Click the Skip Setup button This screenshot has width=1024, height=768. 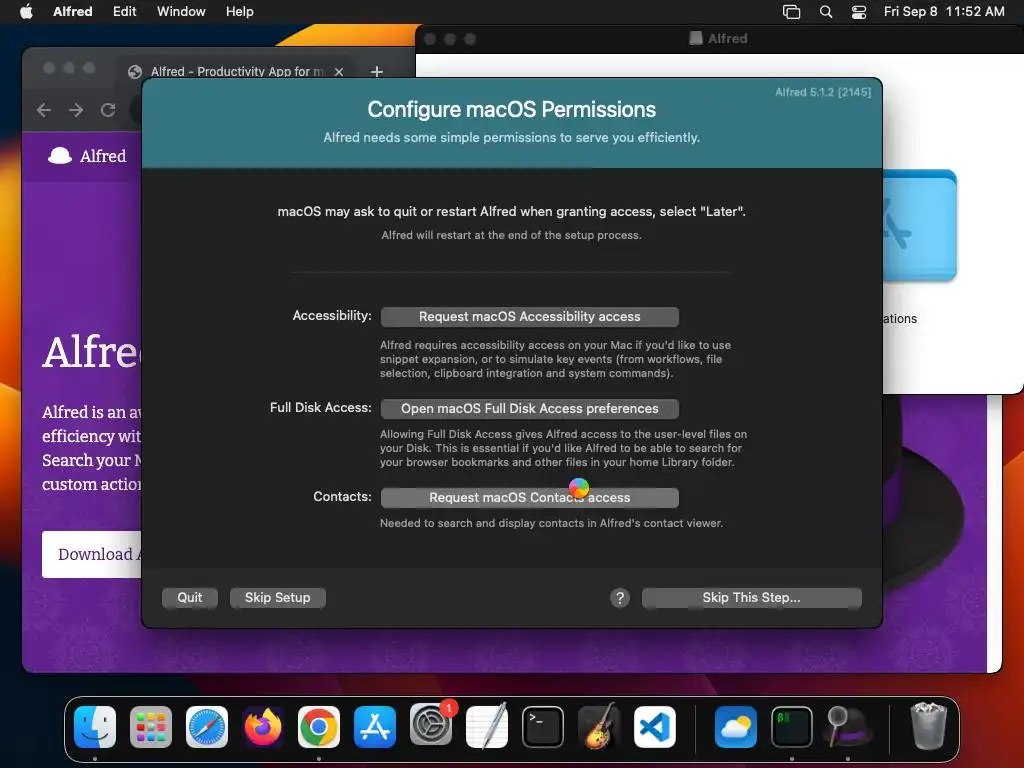coord(278,597)
